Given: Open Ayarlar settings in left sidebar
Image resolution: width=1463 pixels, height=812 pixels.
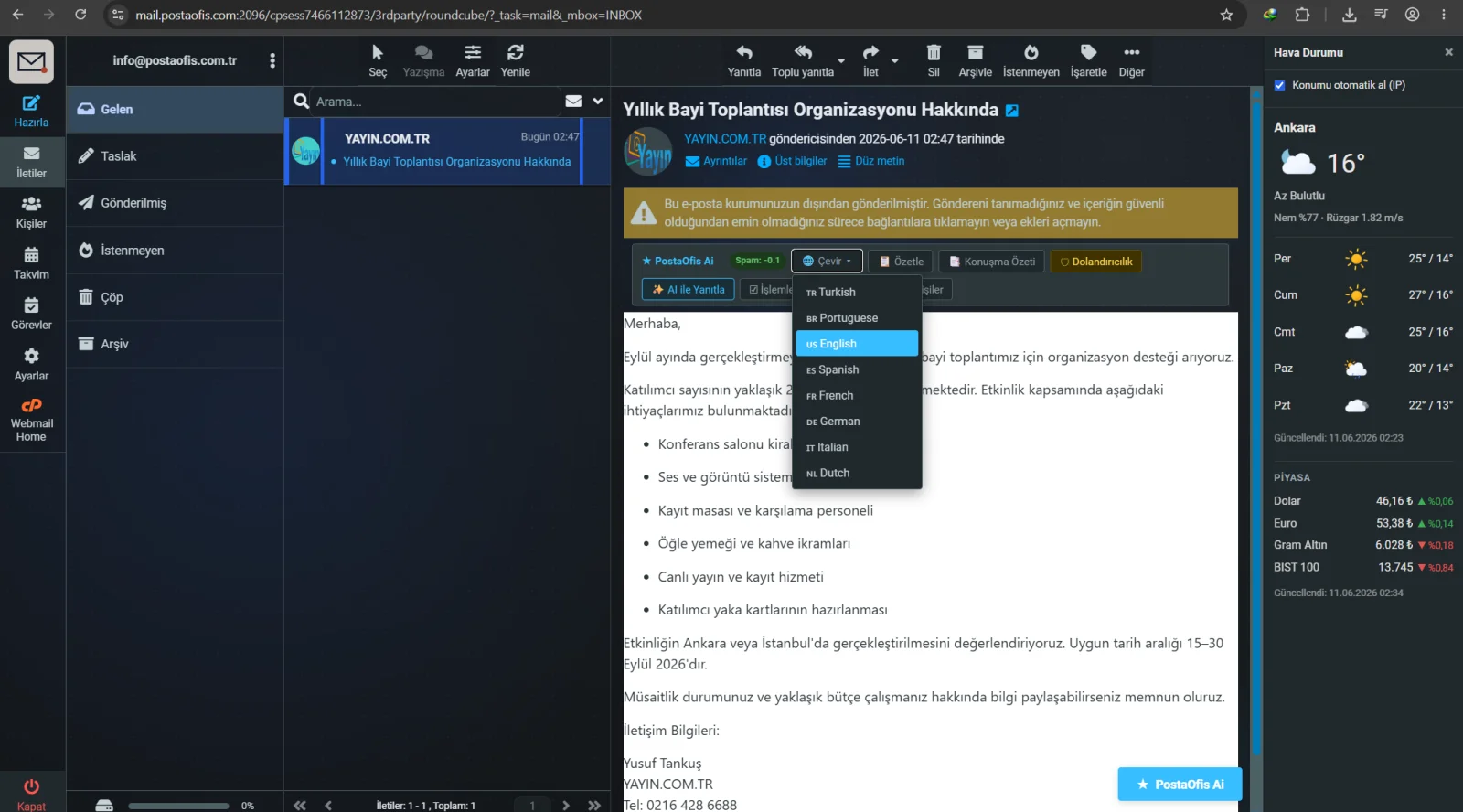Looking at the screenshot, I should [x=31, y=365].
